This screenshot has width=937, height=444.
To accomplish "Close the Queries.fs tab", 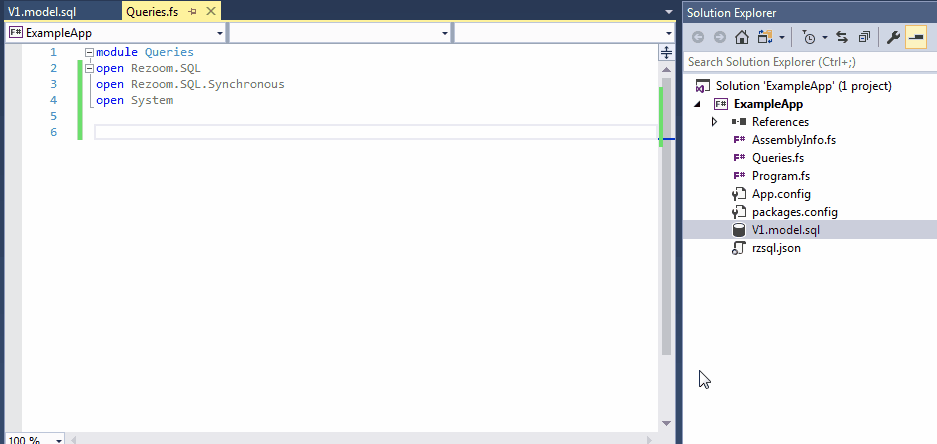I will pyautogui.click(x=210, y=11).
